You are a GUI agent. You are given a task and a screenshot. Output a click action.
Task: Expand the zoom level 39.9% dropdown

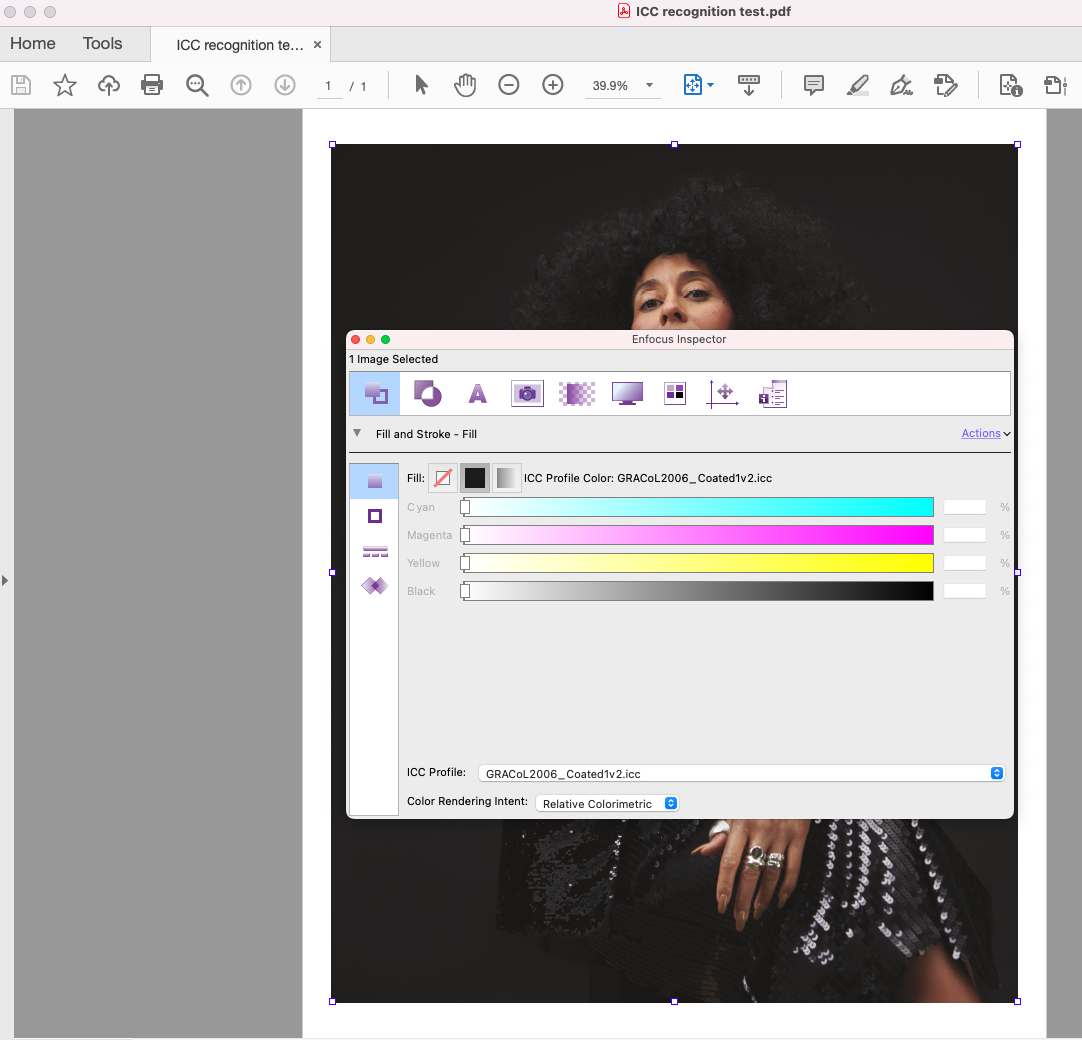(x=650, y=86)
